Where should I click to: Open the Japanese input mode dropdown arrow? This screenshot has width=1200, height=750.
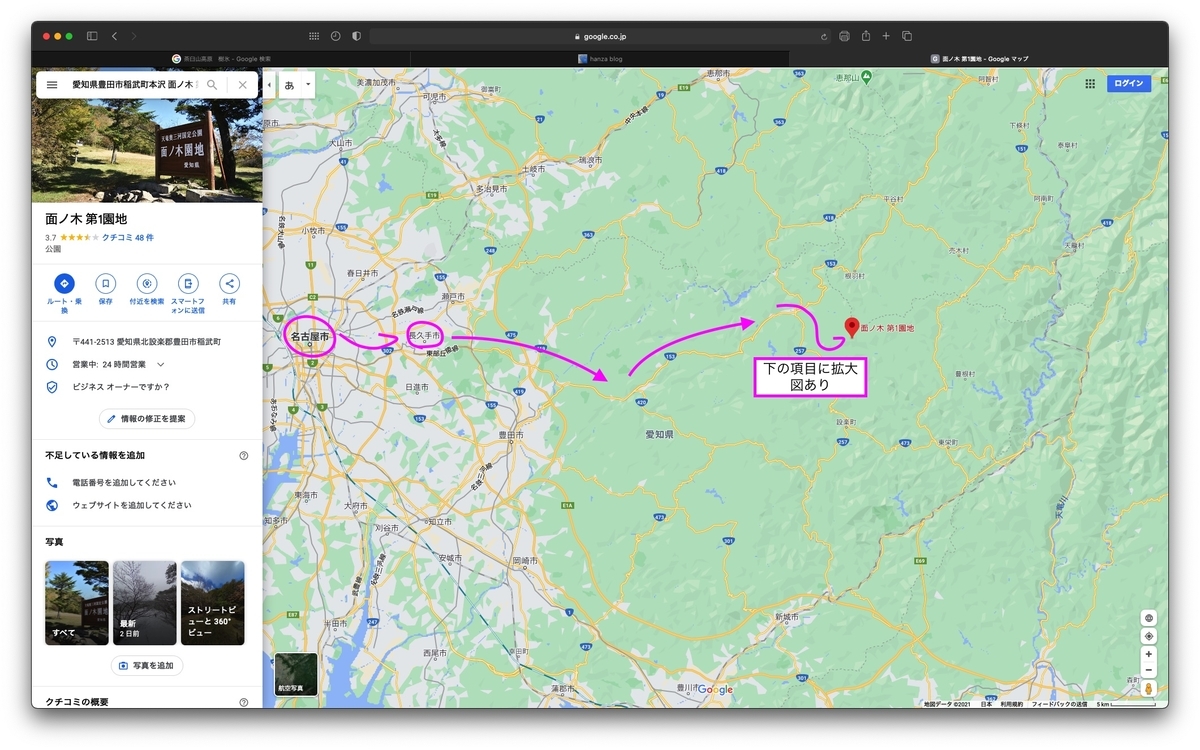(x=308, y=85)
